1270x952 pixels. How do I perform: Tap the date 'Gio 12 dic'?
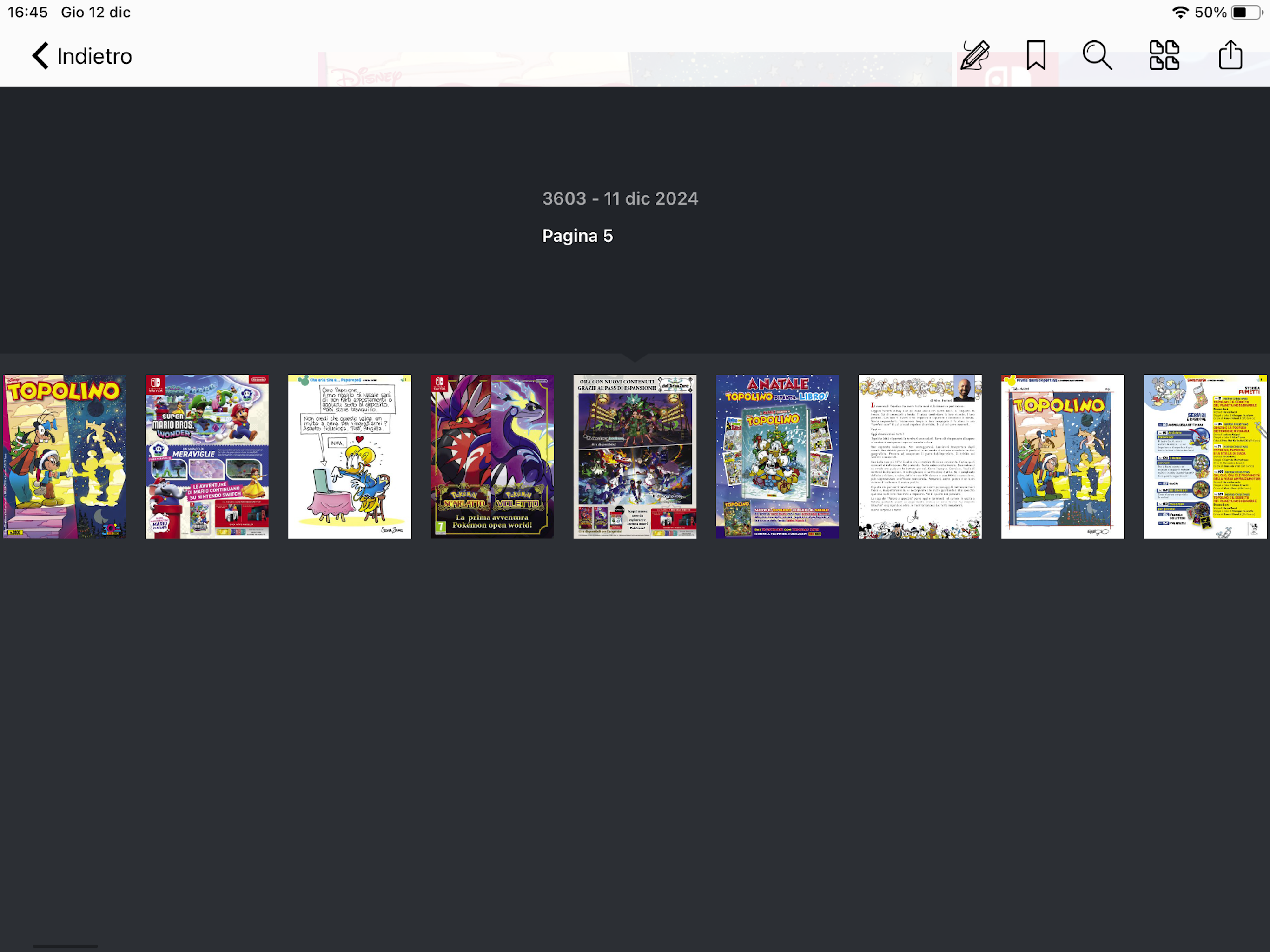point(96,12)
